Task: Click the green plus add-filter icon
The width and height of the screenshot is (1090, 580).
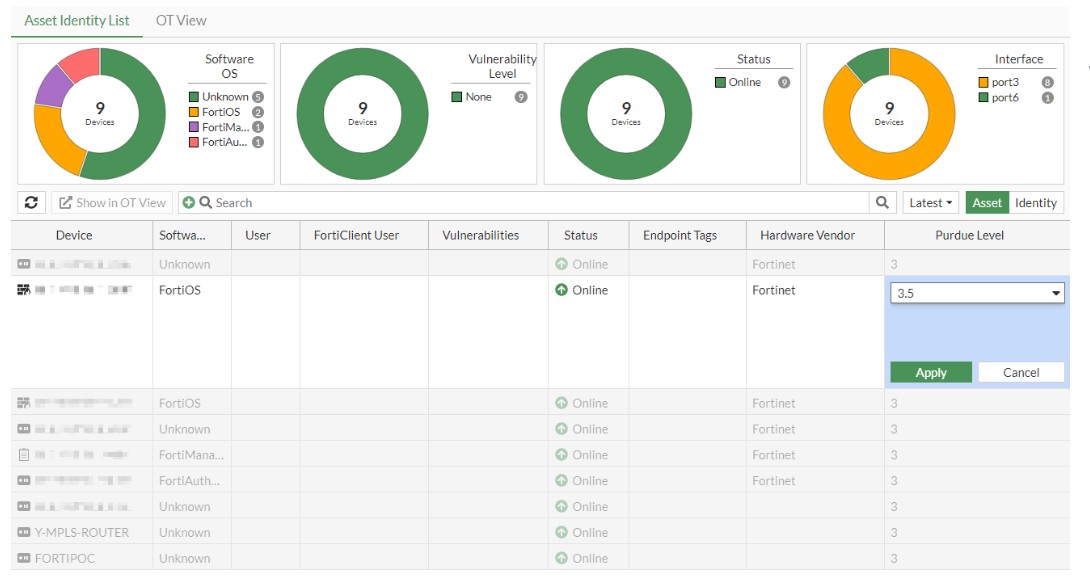Action: coord(189,203)
